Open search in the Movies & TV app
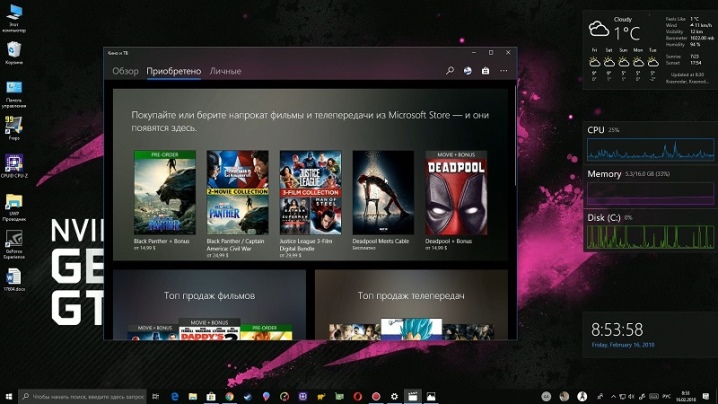 coord(450,71)
